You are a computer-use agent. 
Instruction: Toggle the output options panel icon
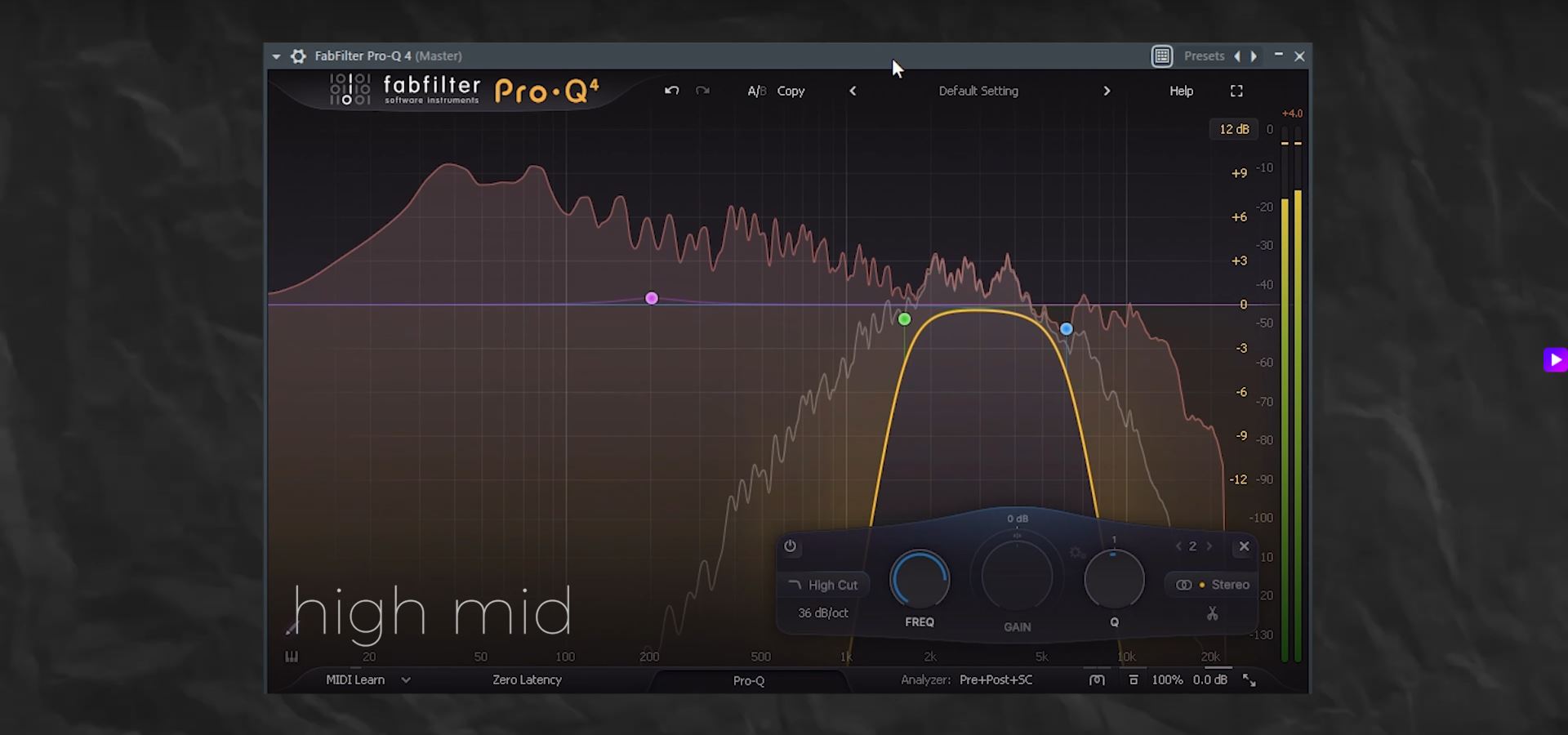1134,679
